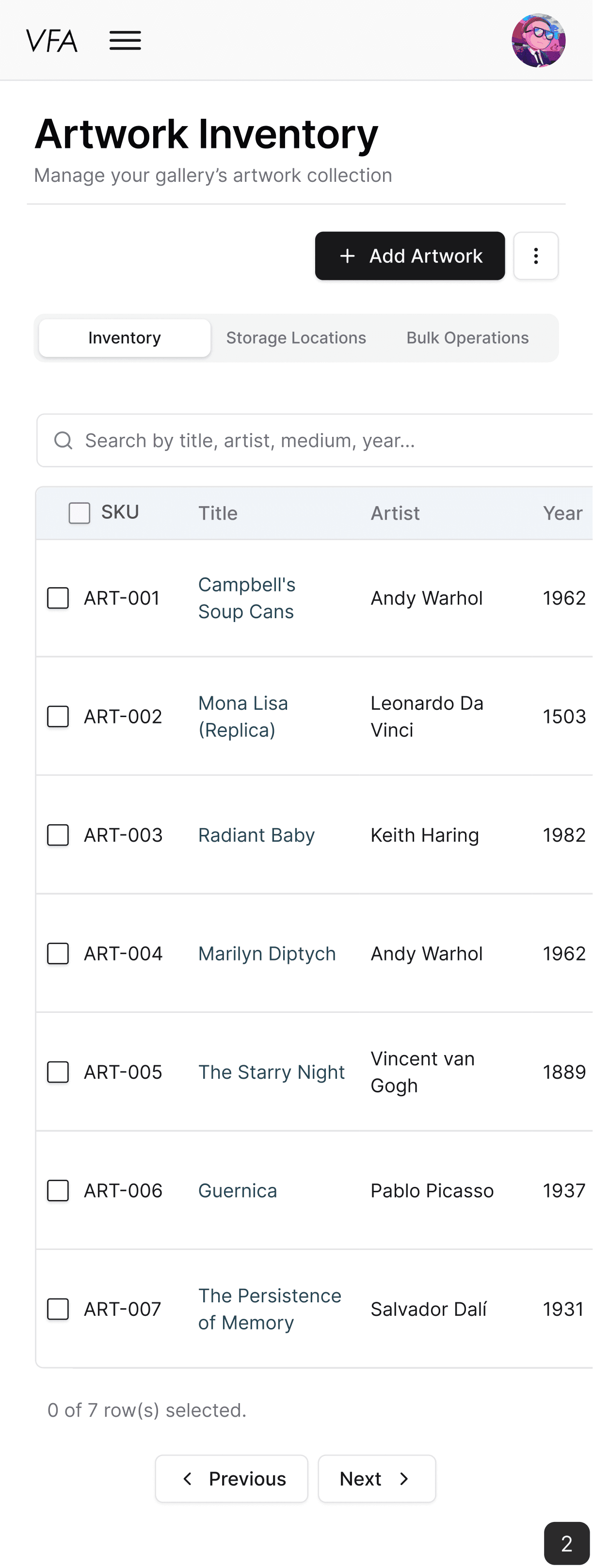Open The Starry Night artwork details

click(271, 1072)
